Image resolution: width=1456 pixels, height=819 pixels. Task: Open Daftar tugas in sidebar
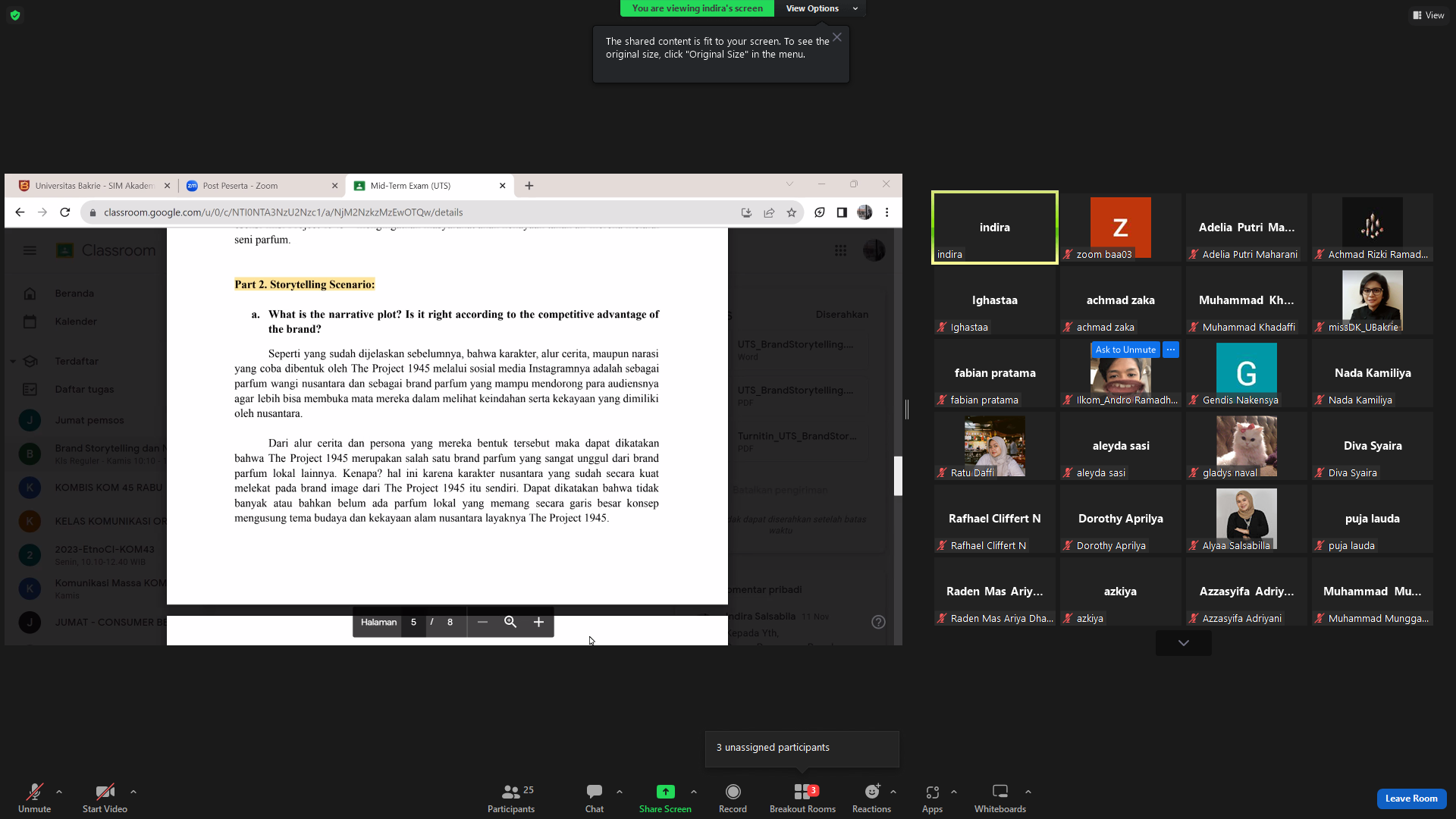(x=84, y=389)
